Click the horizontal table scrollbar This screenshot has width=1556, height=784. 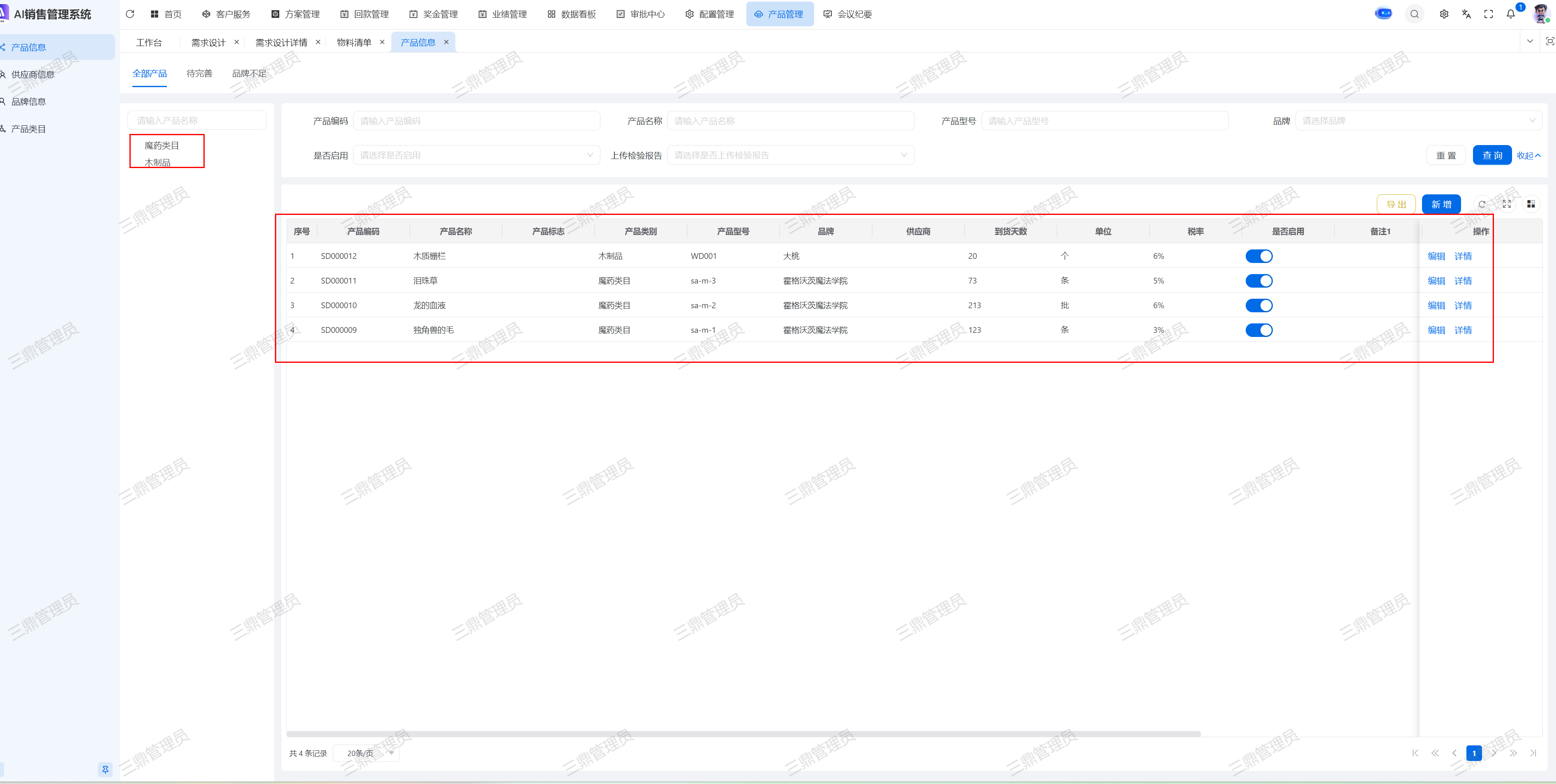743,734
